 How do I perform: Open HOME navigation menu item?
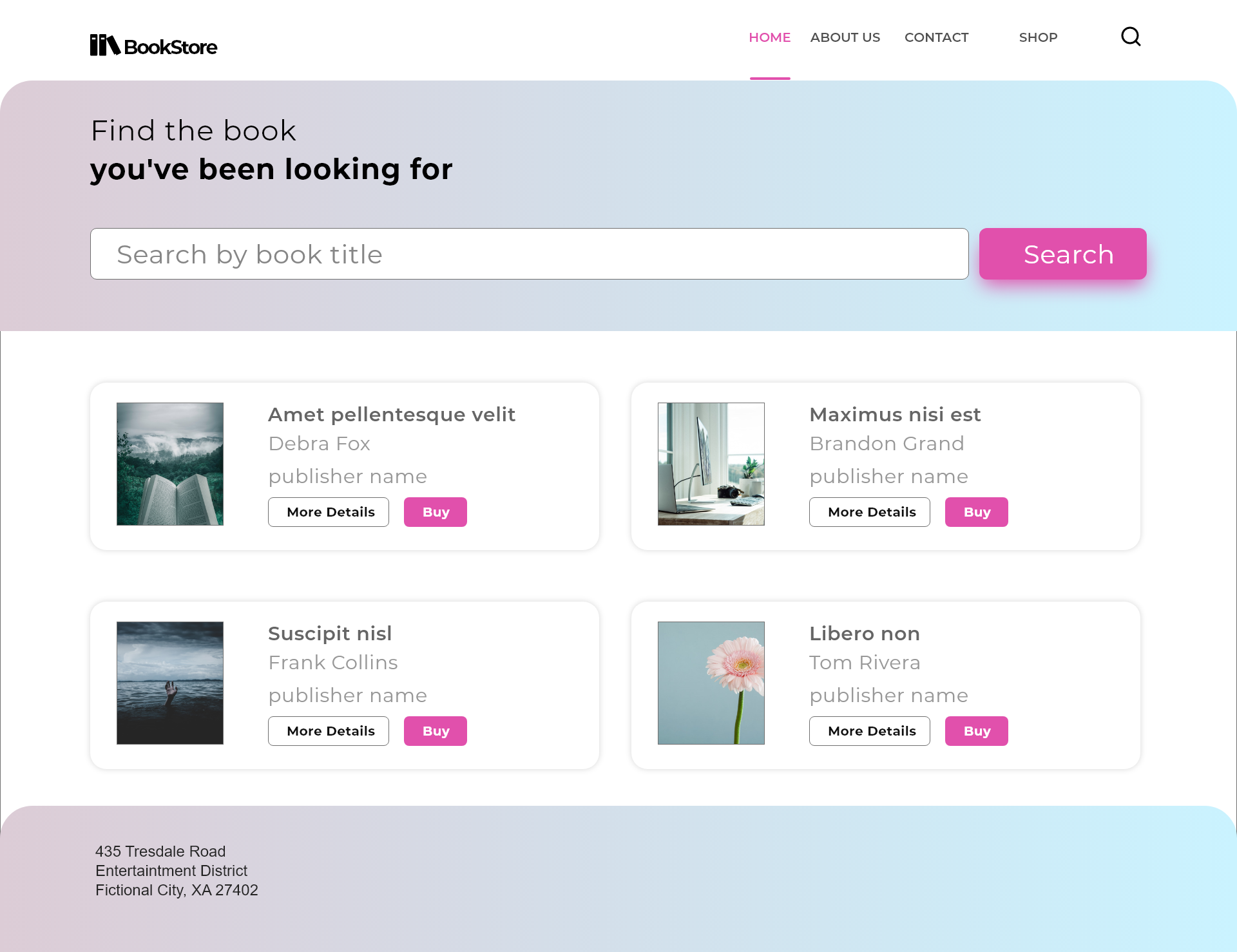click(769, 37)
